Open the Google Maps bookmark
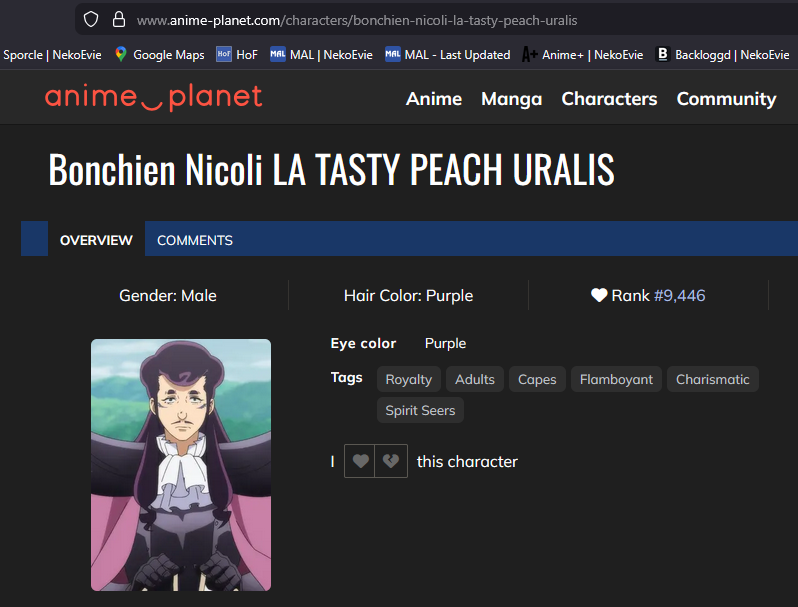 pyautogui.click(x=160, y=54)
